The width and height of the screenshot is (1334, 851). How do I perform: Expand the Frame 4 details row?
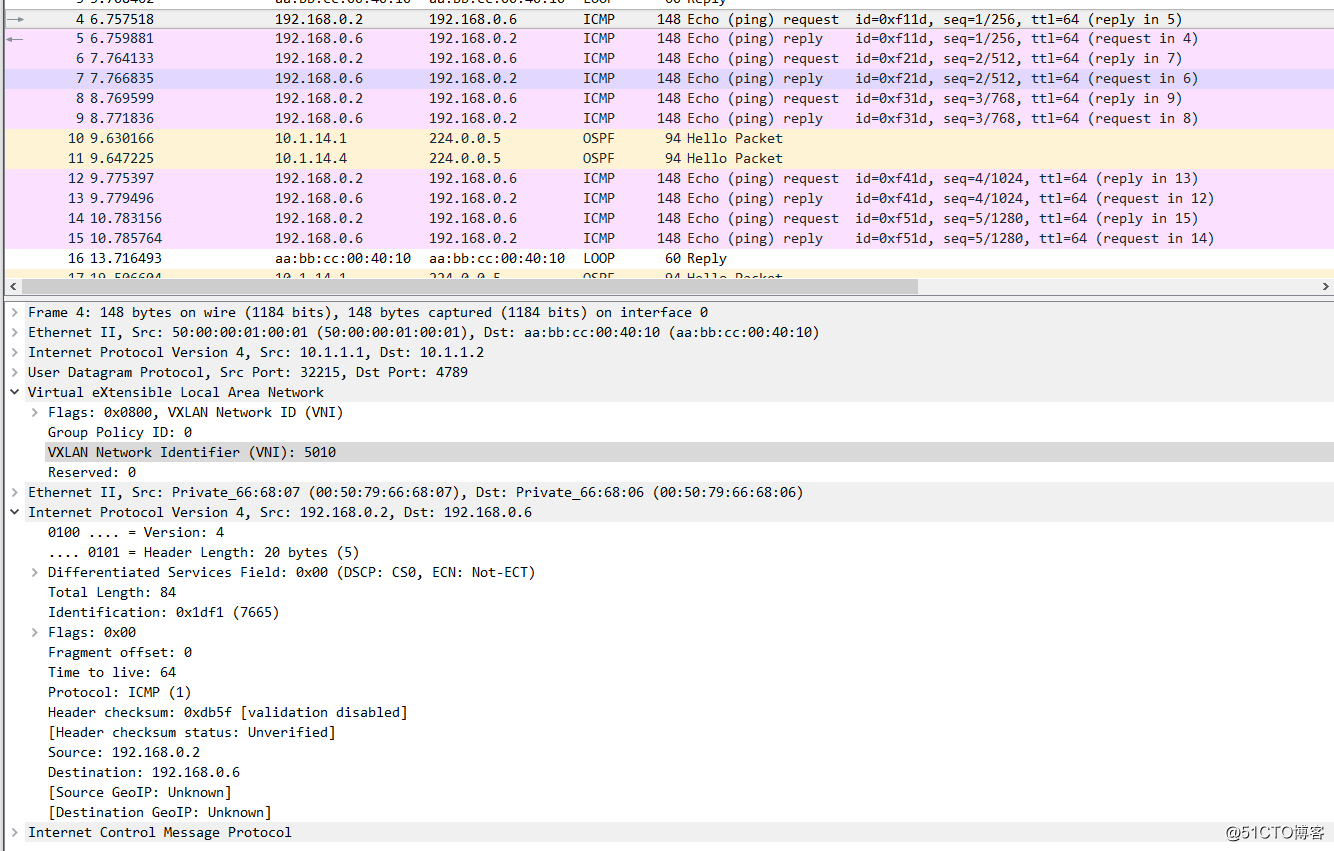pyautogui.click(x=15, y=312)
